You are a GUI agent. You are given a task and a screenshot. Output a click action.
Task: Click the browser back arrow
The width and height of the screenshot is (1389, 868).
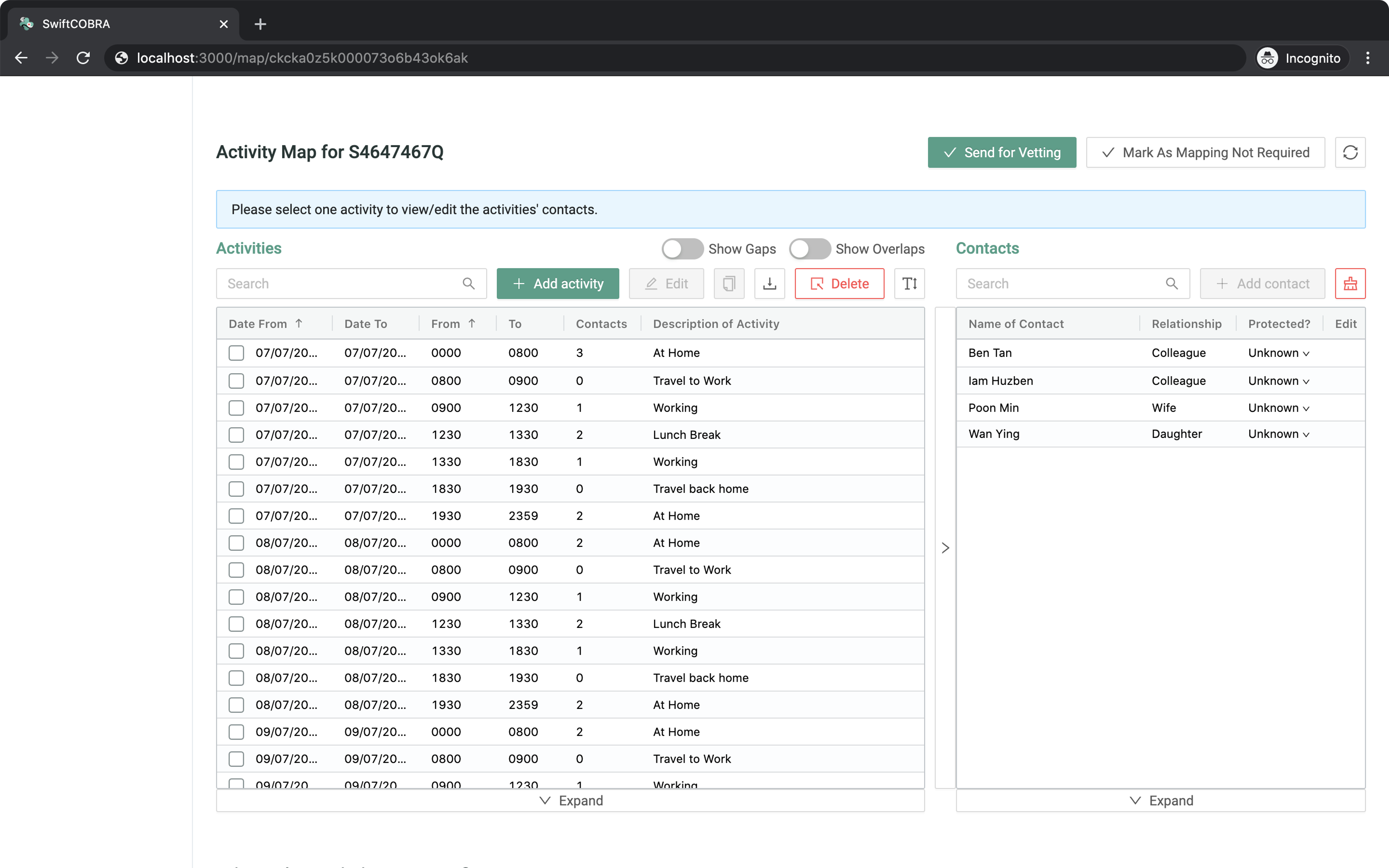tap(21, 58)
